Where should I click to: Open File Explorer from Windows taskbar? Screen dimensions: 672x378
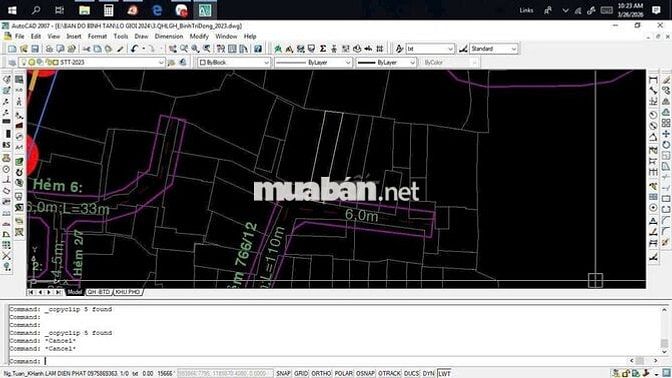(x=84, y=10)
